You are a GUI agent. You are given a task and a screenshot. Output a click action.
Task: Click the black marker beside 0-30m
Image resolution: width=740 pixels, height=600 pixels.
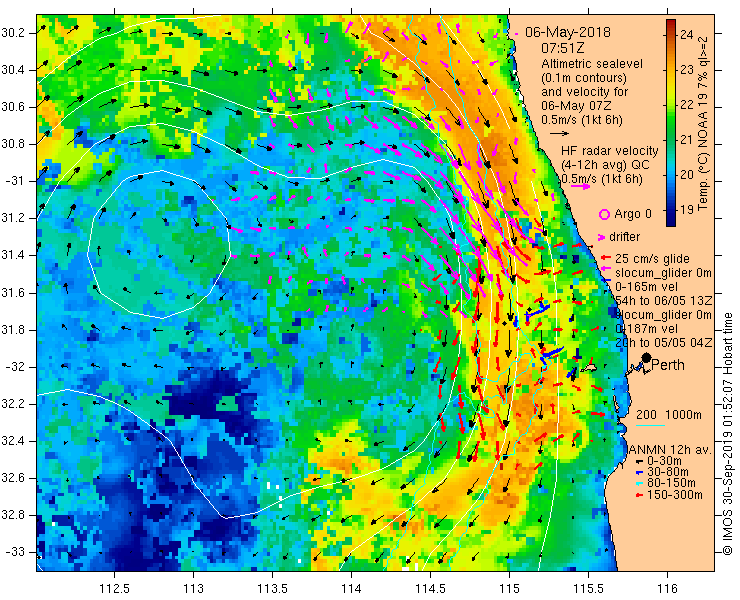tap(639, 461)
